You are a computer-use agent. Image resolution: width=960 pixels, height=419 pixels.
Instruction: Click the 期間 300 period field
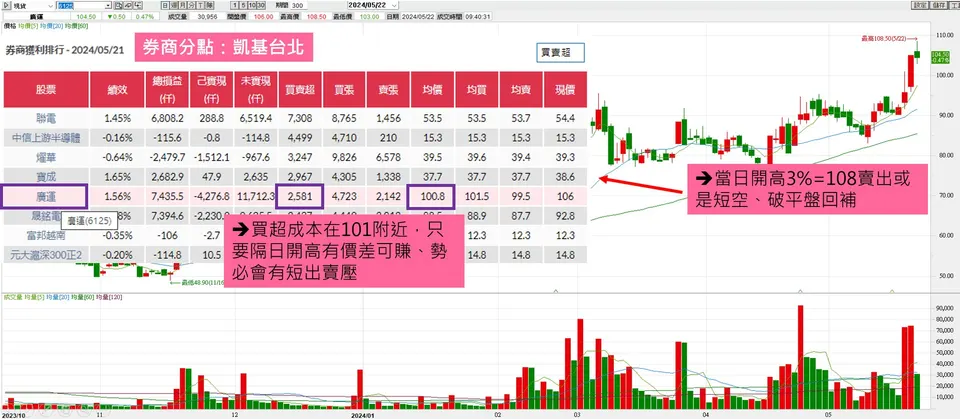point(299,6)
